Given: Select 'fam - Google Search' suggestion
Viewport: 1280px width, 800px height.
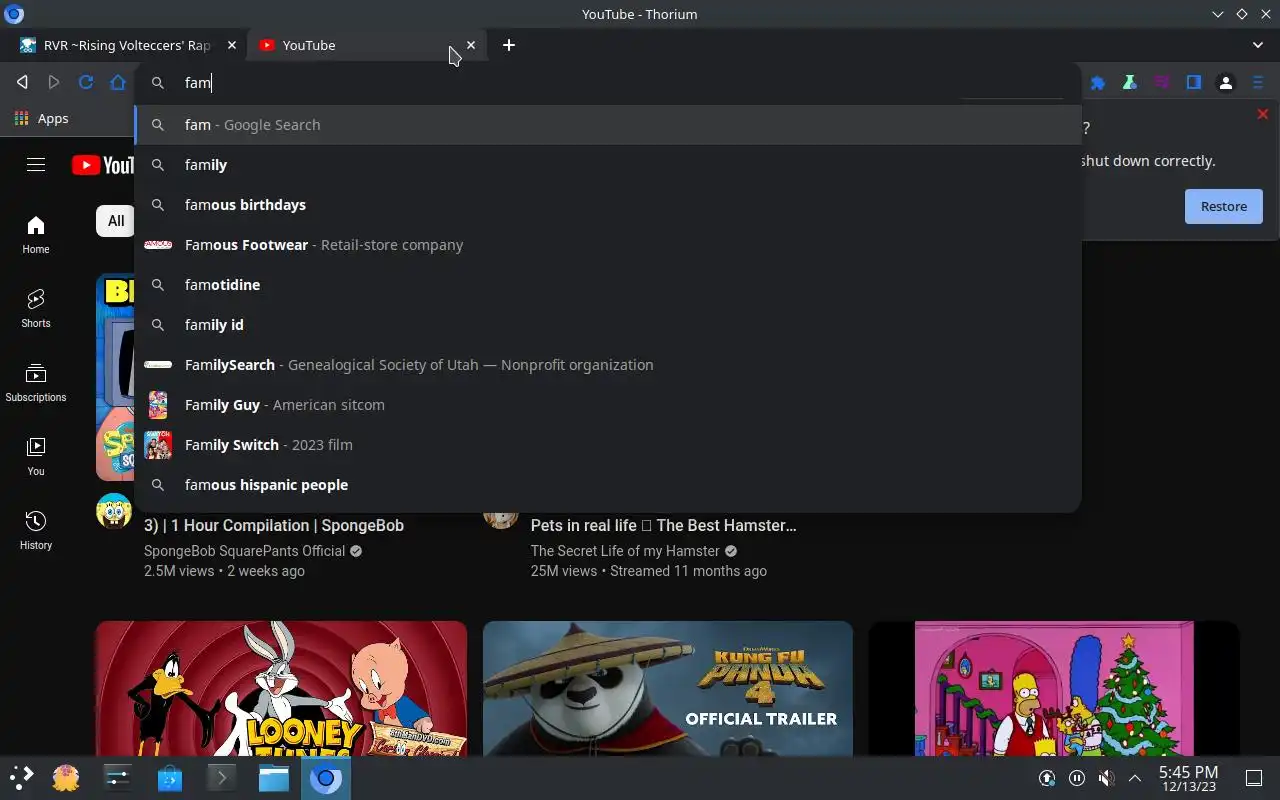Looking at the screenshot, I should (608, 125).
